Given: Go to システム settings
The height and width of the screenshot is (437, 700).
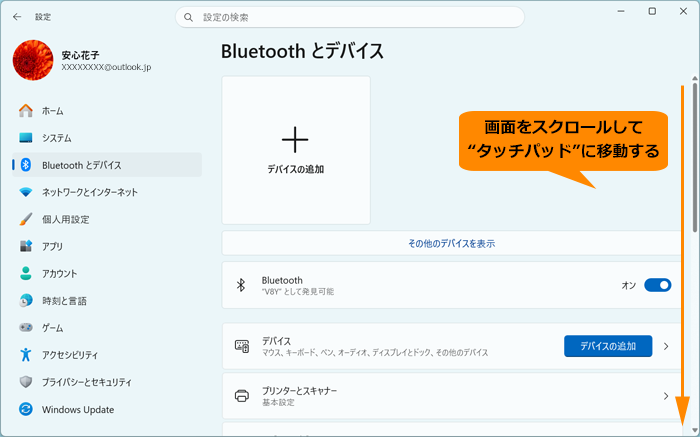Looking at the screenshot, I should click(107, 138).
